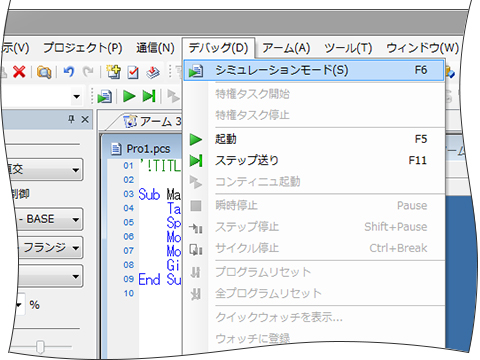Click the greyed redo arrow icon
This screenshot has width=480, height=360.
88,72
